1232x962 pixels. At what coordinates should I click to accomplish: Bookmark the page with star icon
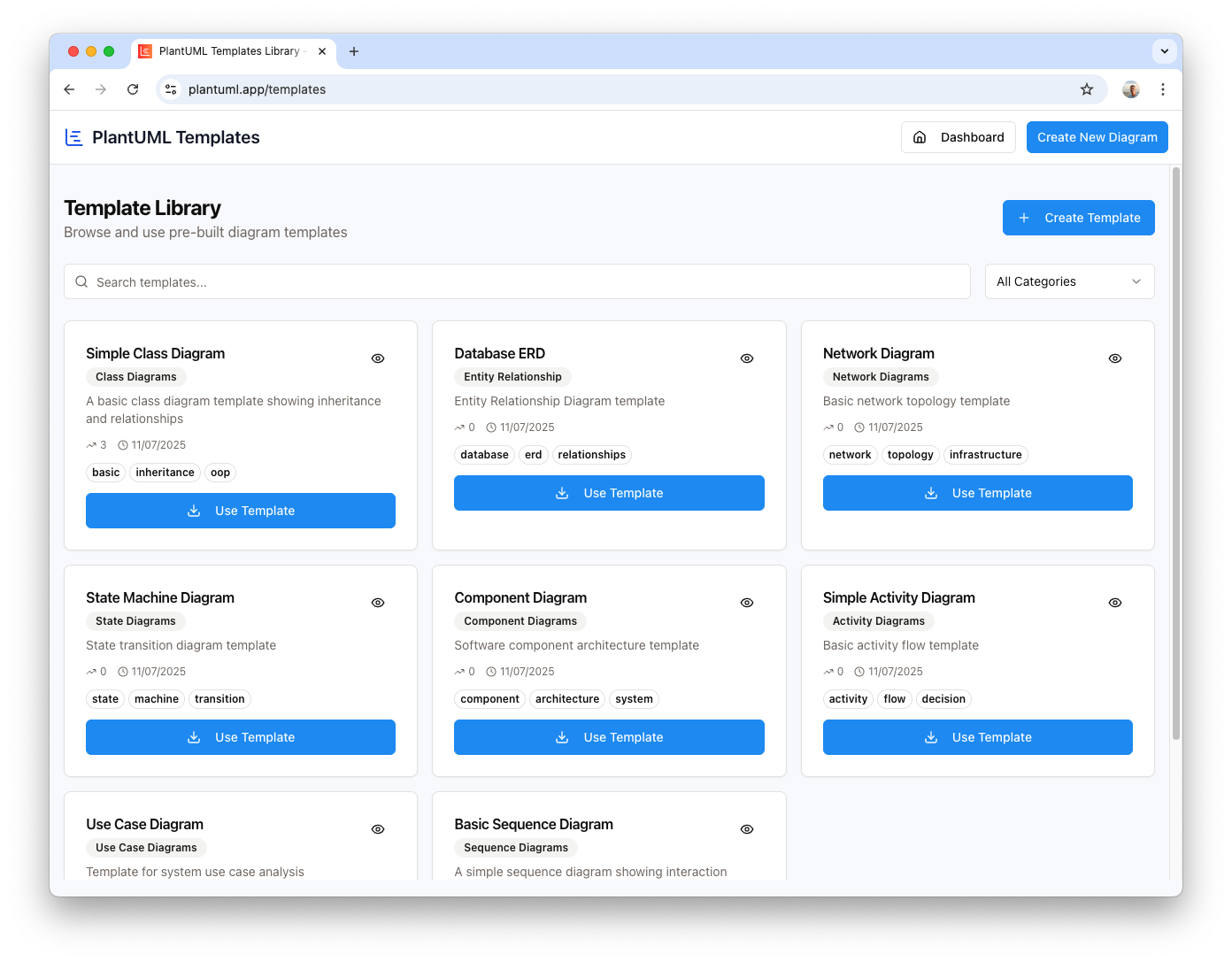(1087, 89)
